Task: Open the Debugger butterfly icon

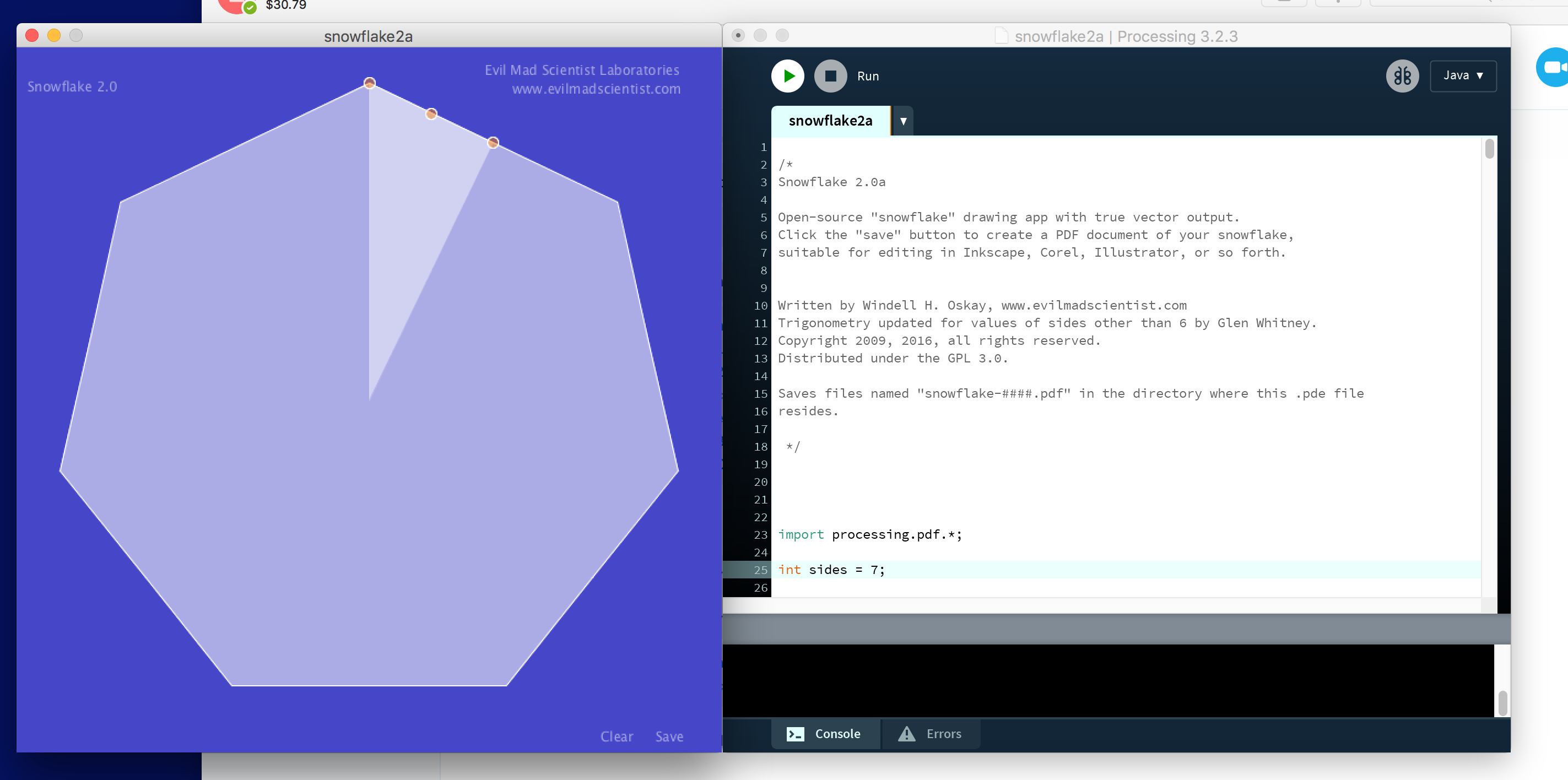Action: pyautogui.click(x=1402, y=76)
